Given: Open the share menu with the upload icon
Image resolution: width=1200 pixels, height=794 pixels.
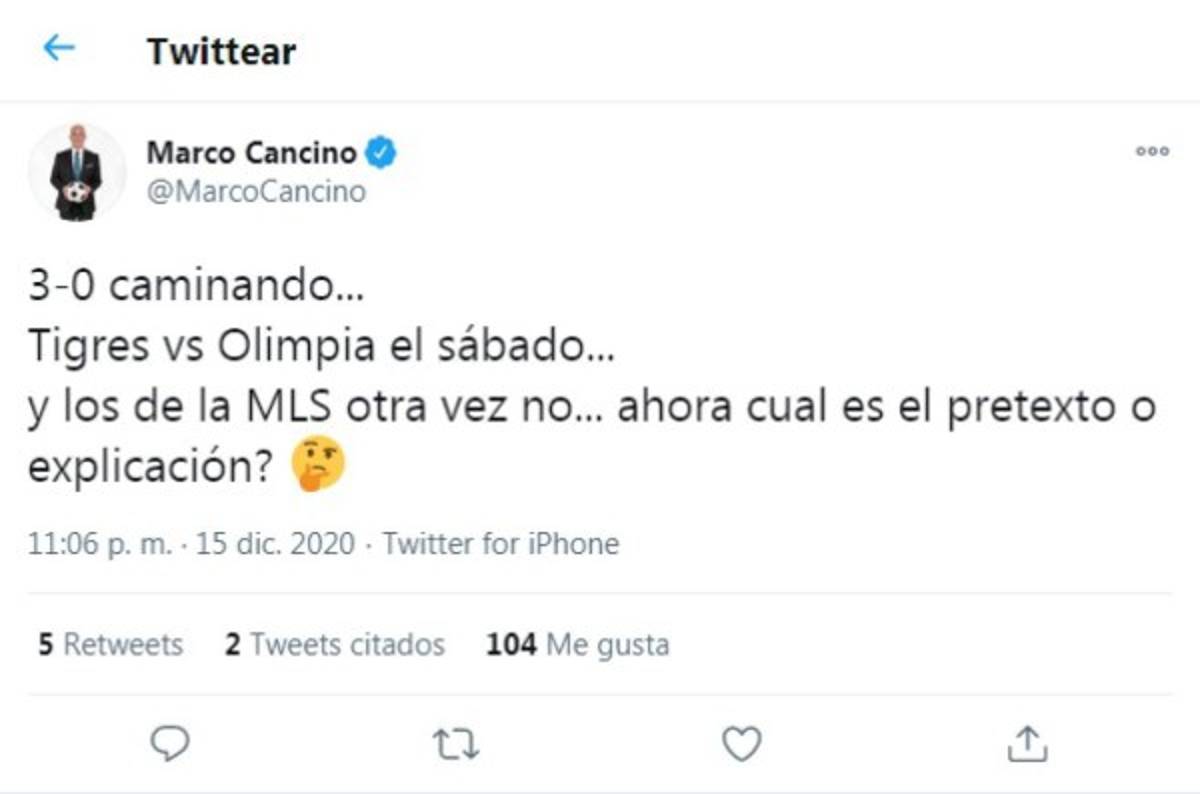Looking at the screenshot, I should click(x=1025, y=742).
